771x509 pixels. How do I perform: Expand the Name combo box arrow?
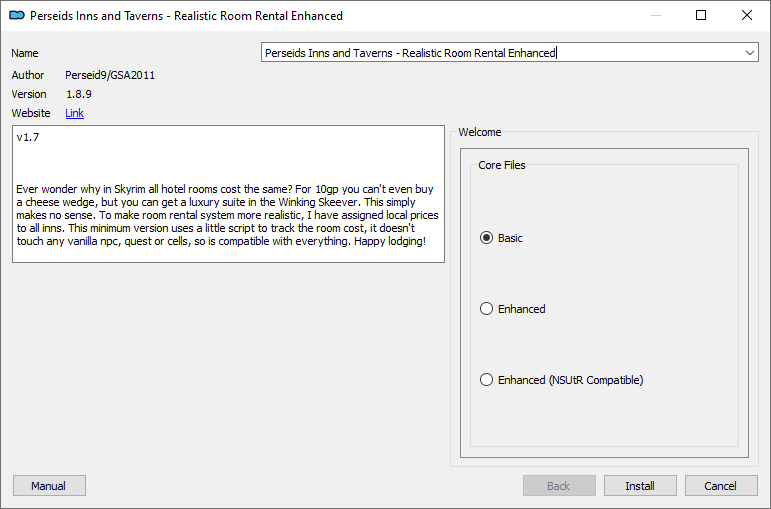tap(749, 53)
